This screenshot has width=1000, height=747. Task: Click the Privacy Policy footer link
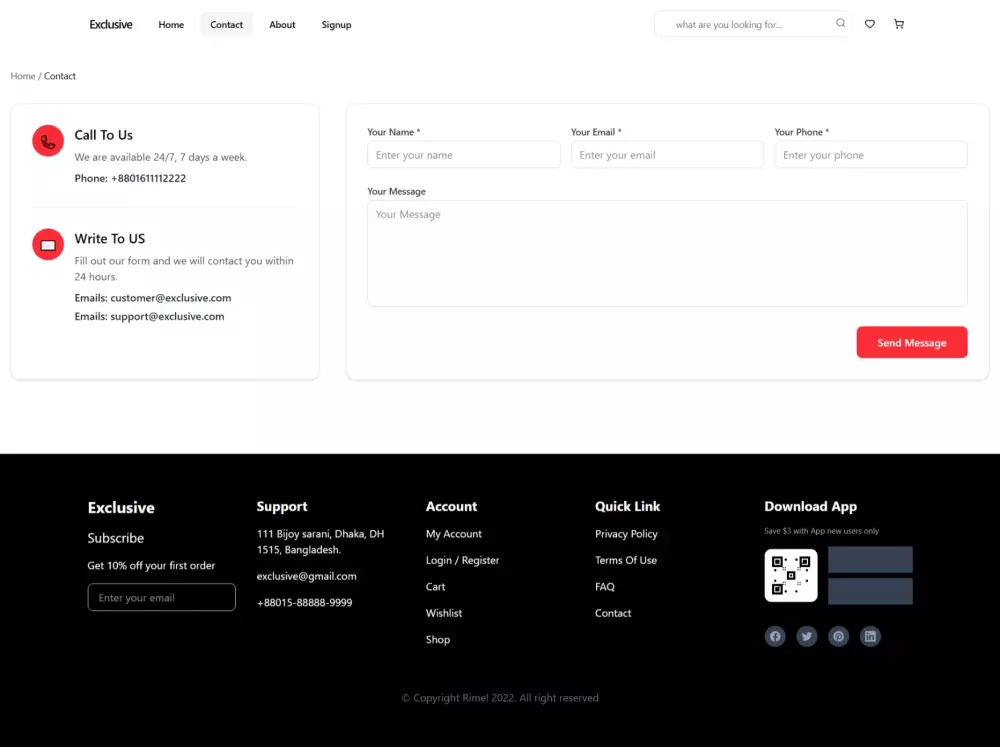(626, 534)
